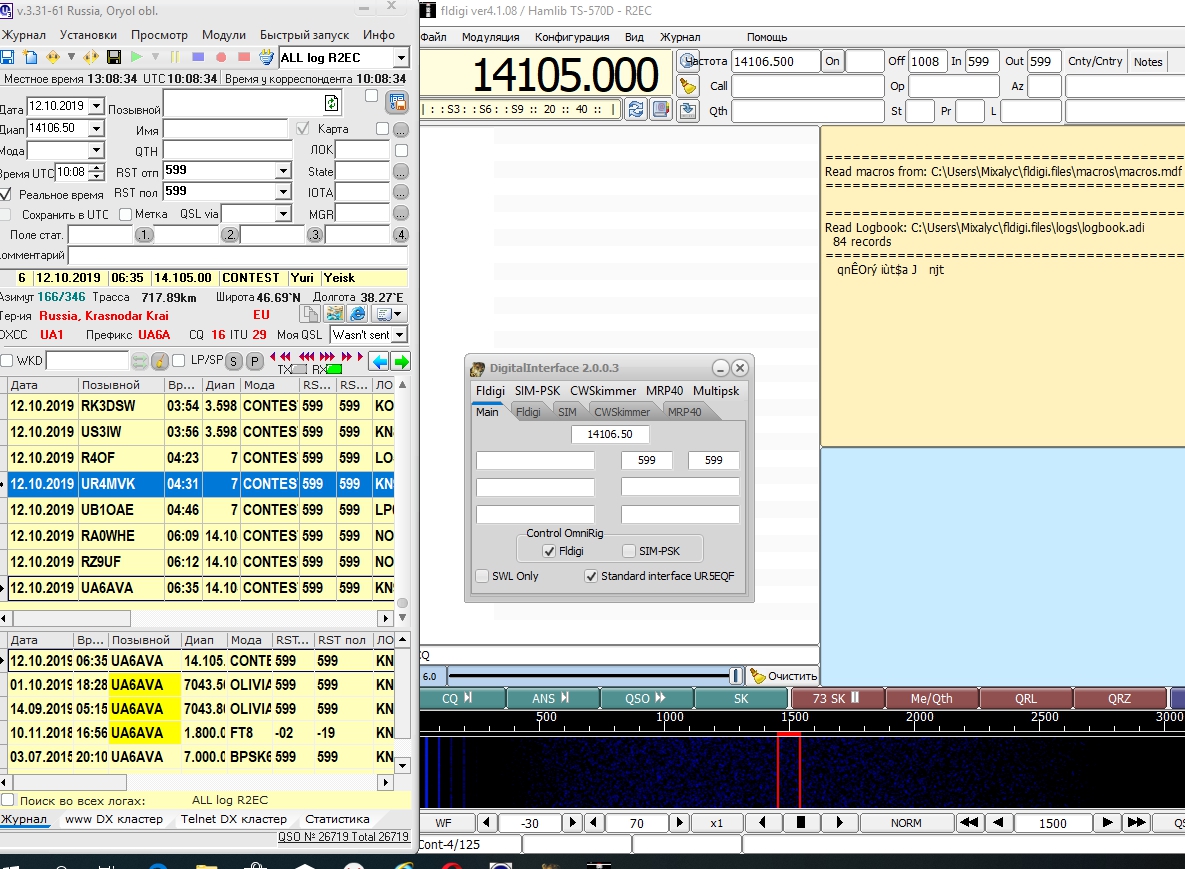Image resolution: width=1185 pixels, height=869 pixels.
Task: Expand the Моя QSL 'Wasn't sent' dropdown
Action: [x=400, y=335]
